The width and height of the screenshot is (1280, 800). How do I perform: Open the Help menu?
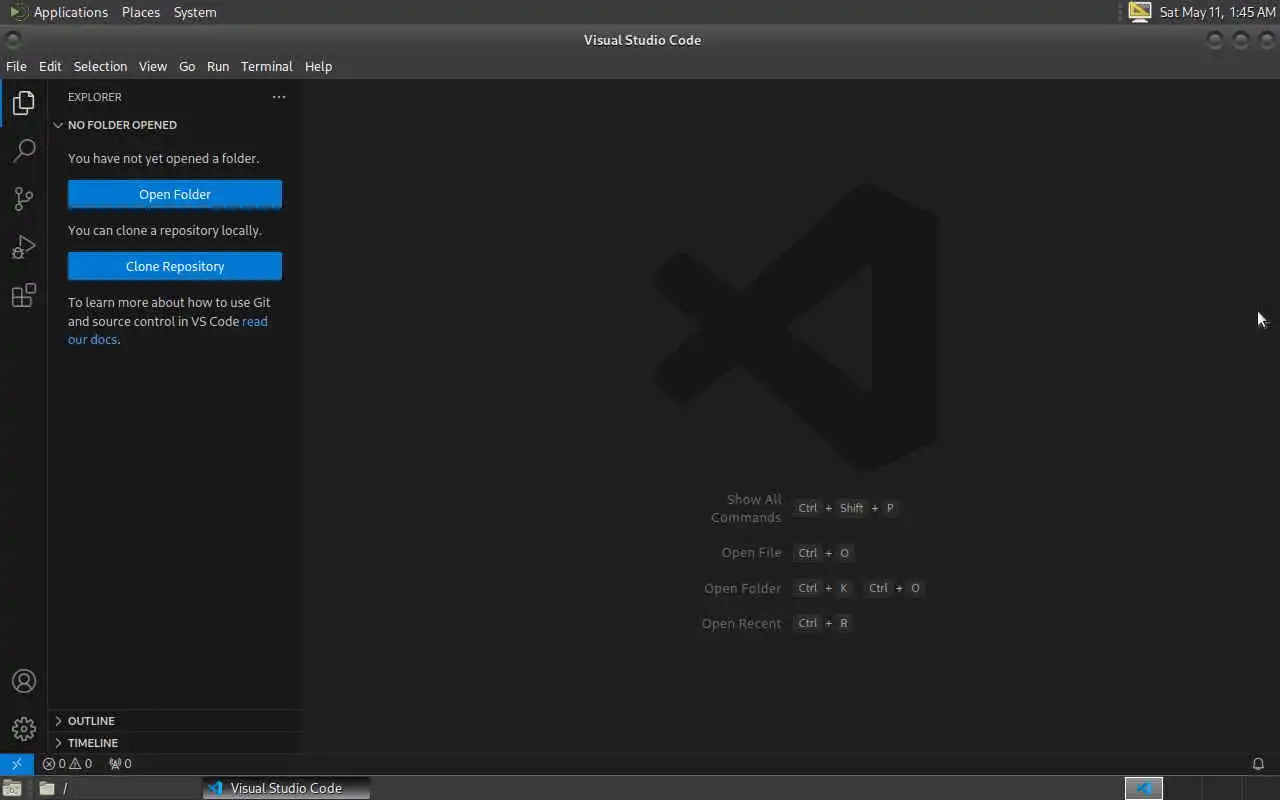click(x=318, y=66)
